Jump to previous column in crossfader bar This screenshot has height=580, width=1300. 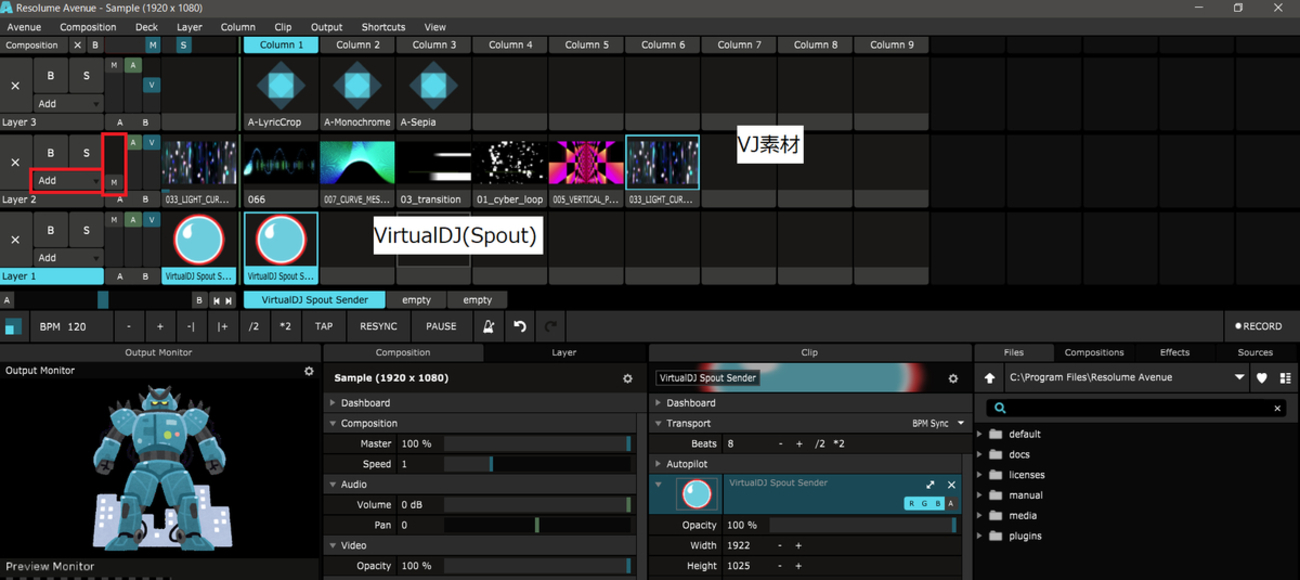(x=216, y=300)
